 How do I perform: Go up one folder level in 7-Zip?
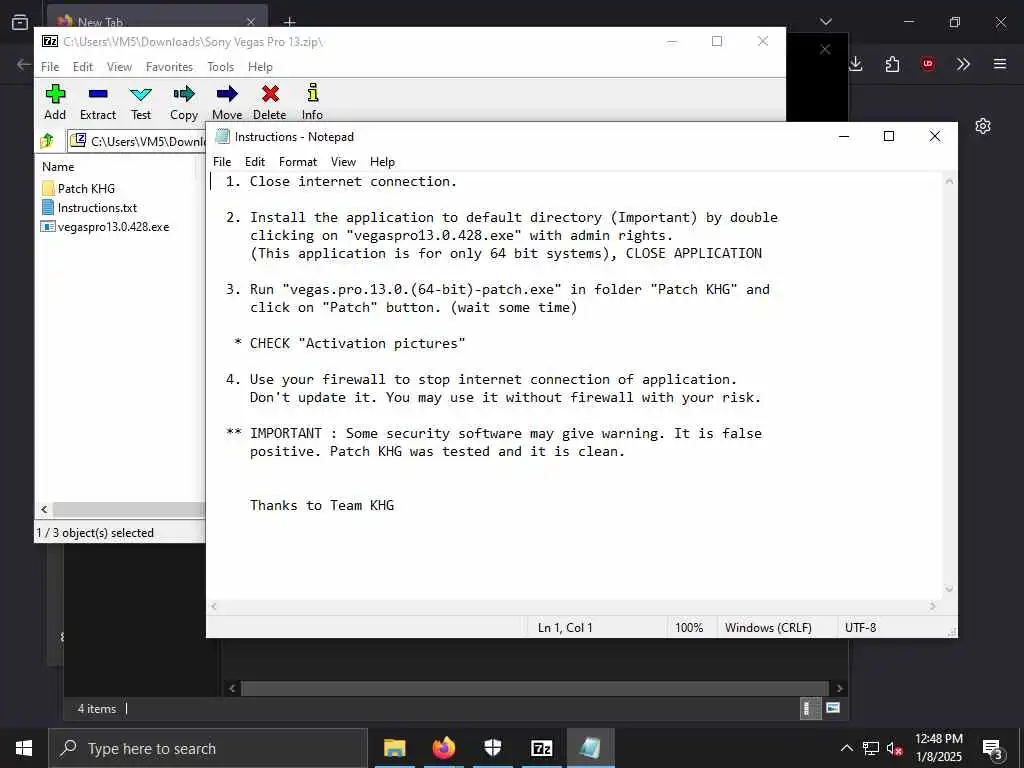click(x=47, y=140)
